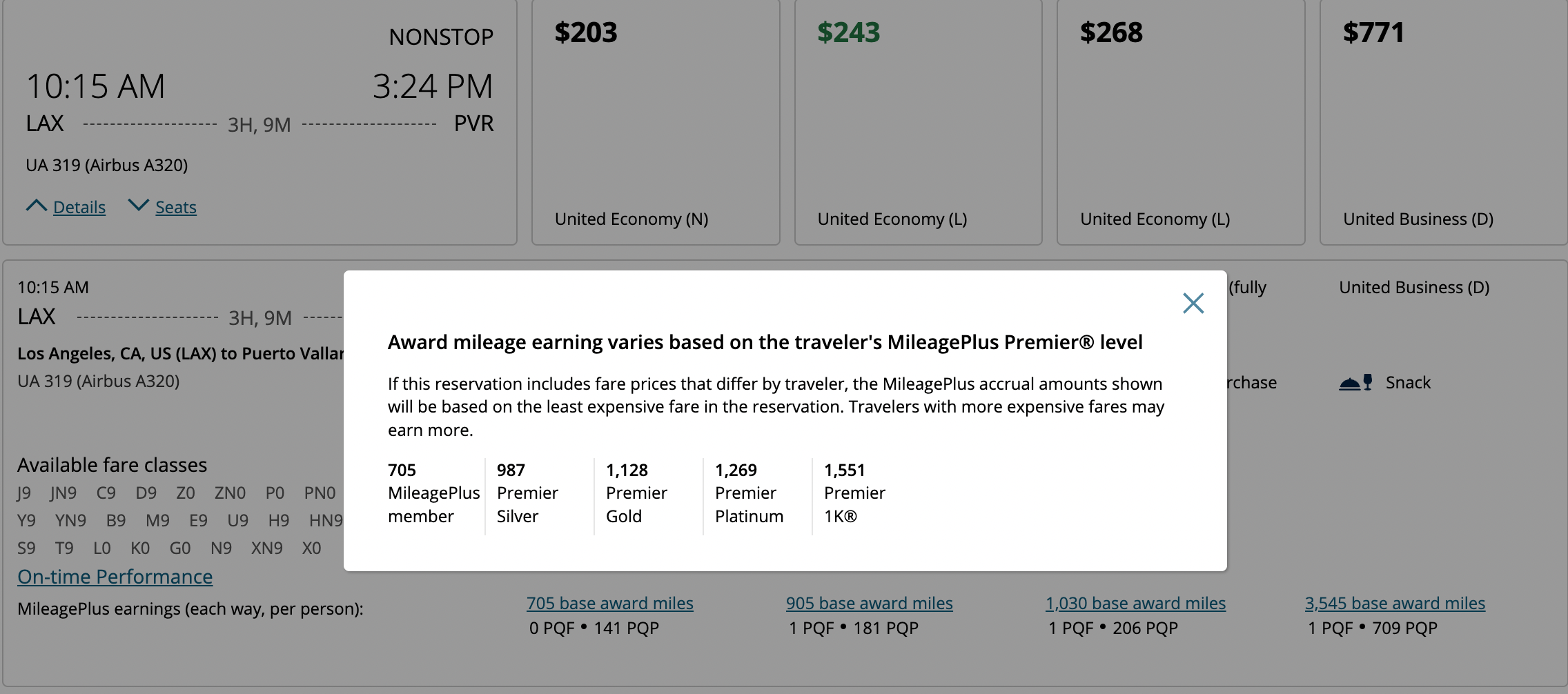1568x694 pixels.
Task: View 1,030 base award miles breakdown
Action: (1135, 603)
